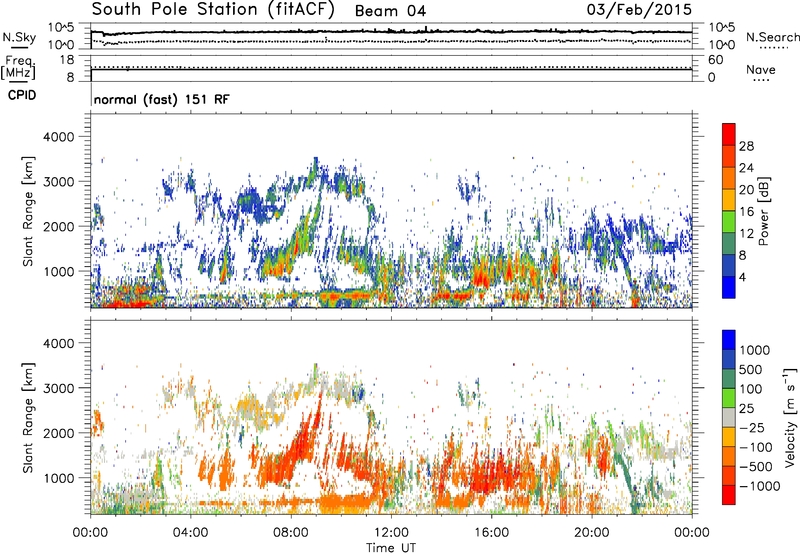Click the 'Freq. [MHz]' axis label
This screenshot has height=554, width=800.
[19, 68]
